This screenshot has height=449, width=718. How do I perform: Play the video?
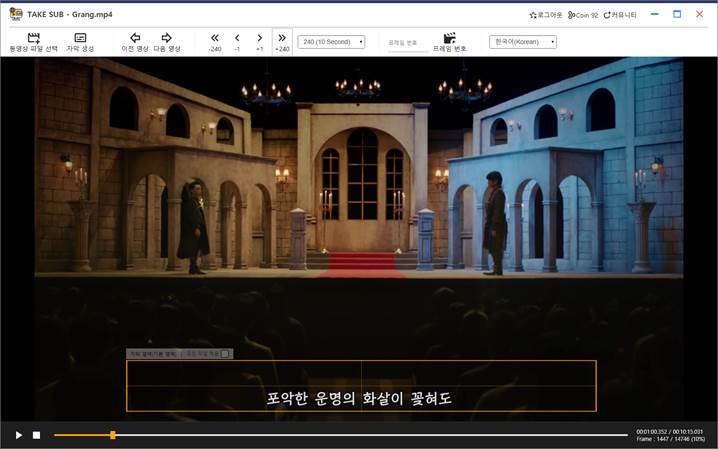[18, 435]
